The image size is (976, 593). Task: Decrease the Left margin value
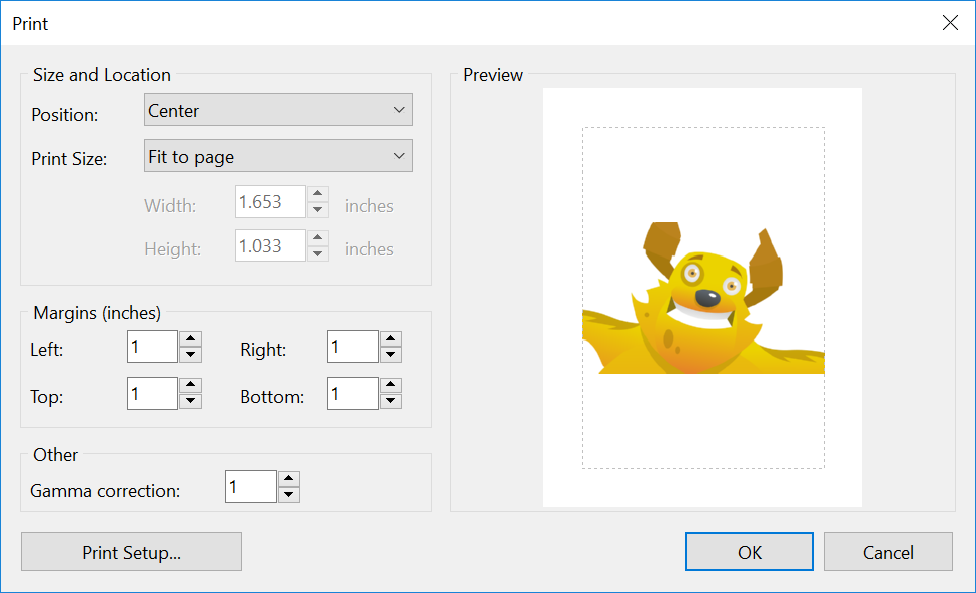[190, 355]
